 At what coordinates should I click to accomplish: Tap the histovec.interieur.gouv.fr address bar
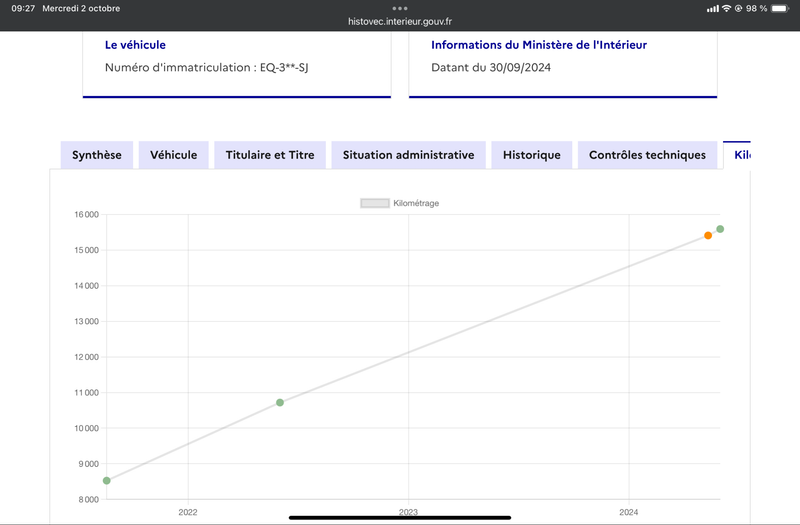[400, 21]
